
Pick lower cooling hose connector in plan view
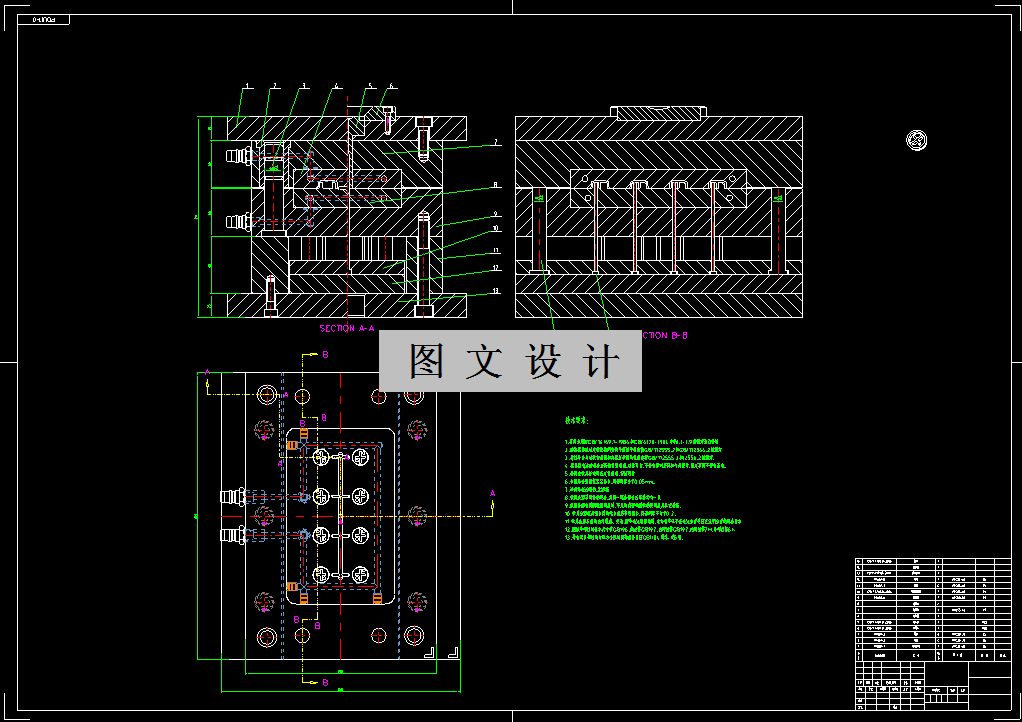(233, 536)
